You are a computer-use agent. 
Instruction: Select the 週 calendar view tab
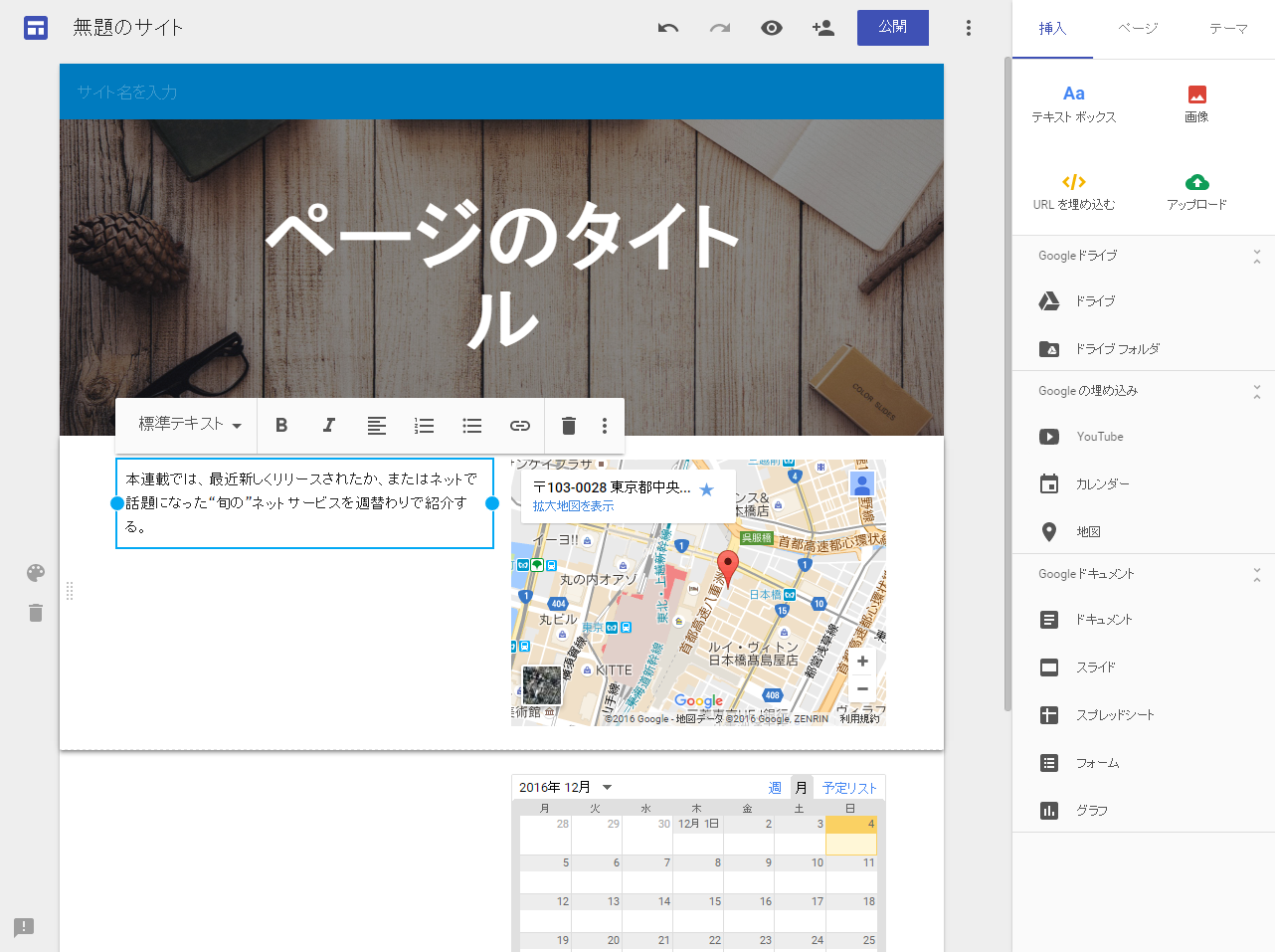click(x=775, y=787)
